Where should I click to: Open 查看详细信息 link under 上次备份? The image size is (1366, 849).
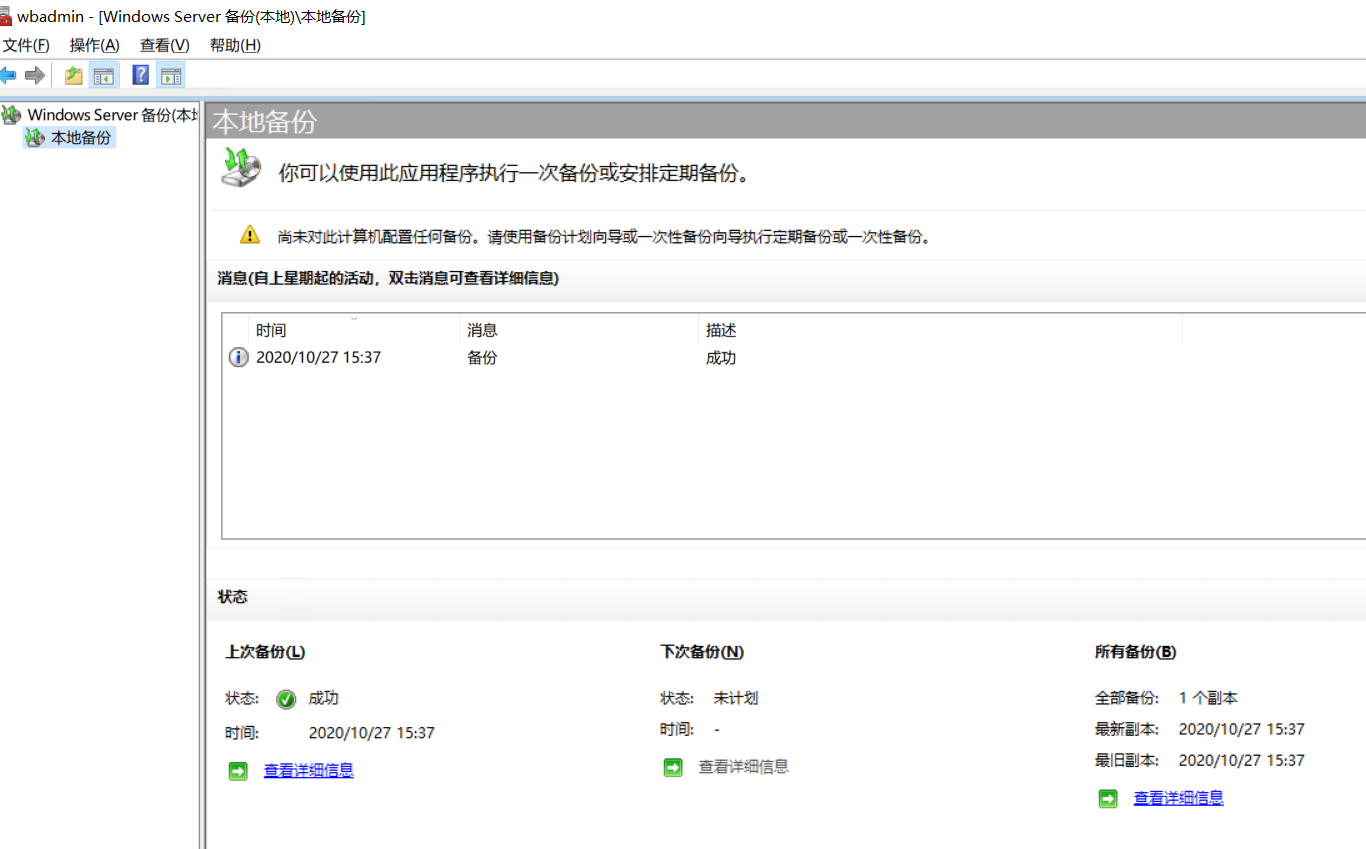pyautogui.click(x=308, y=770)
